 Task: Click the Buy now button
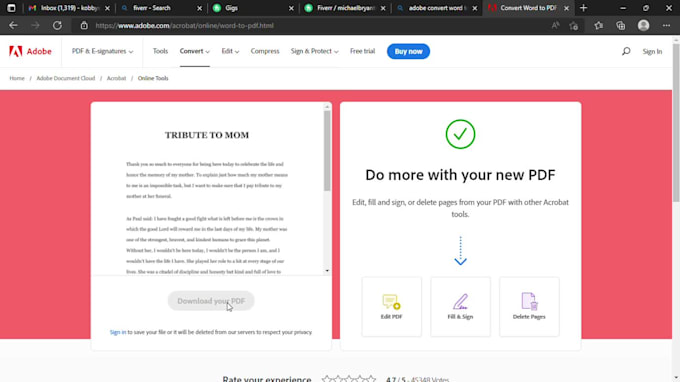point(408,51)
